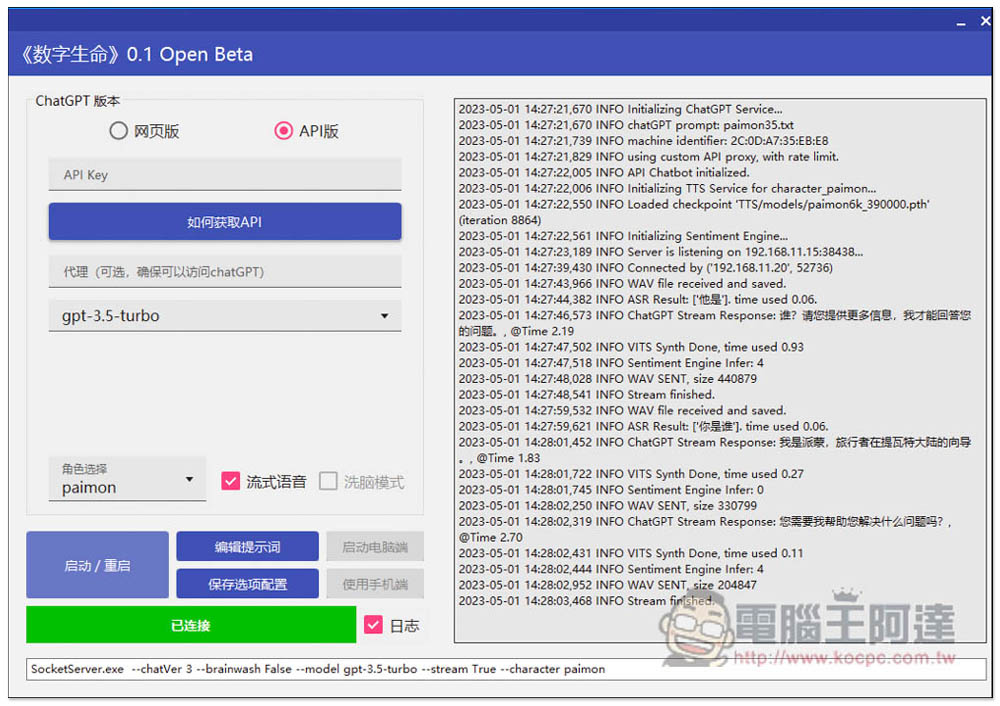This screenshot has width=1000, height=706.
Task: Click the 代理 proxy input field
Action: coord(225,272)
